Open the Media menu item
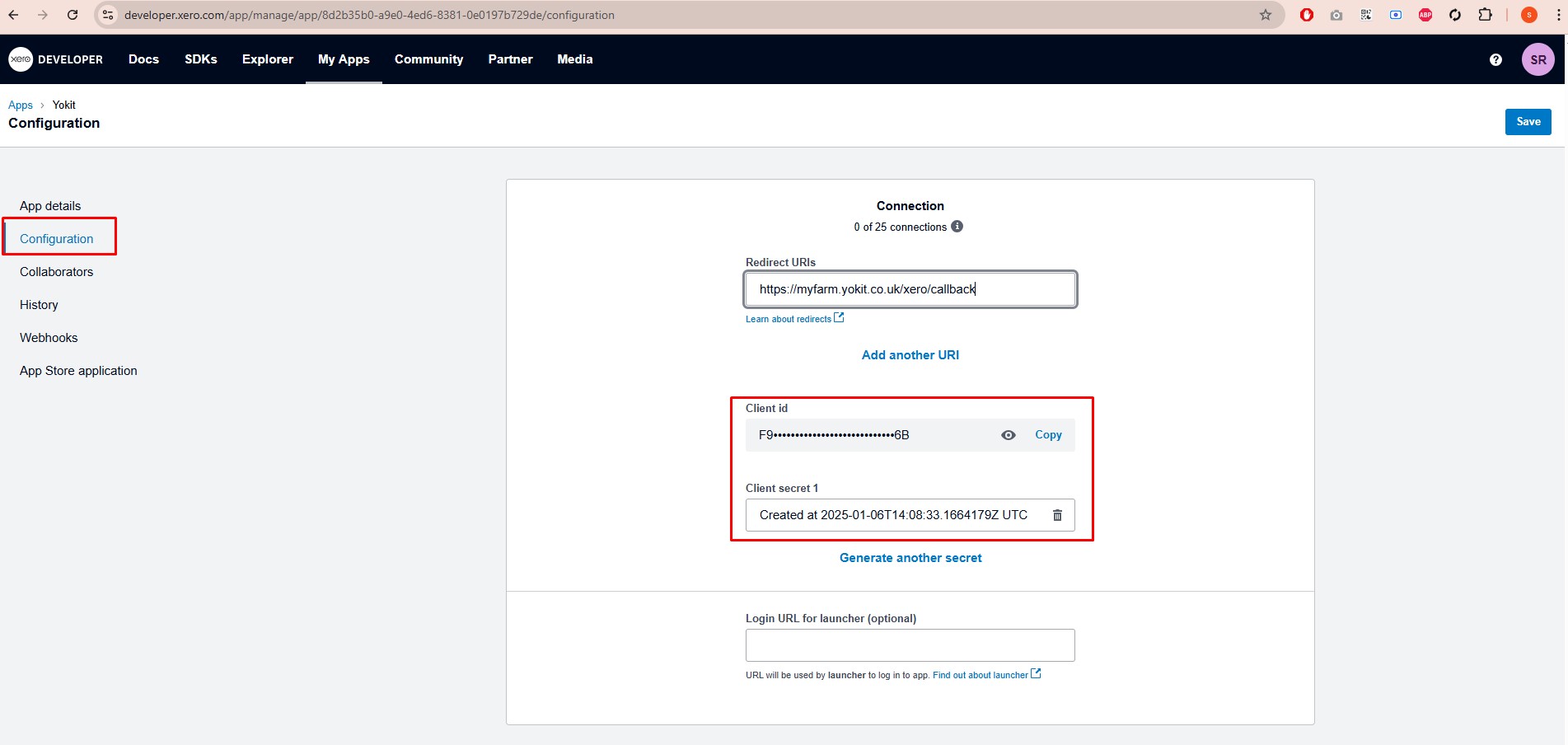Viewport: 1568px width, 745px height. 575,59
